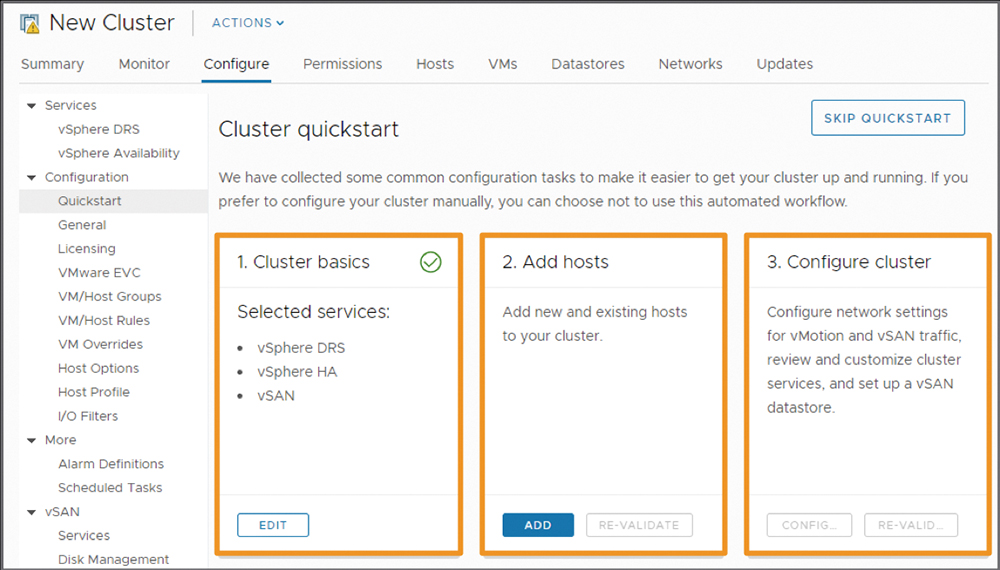Switch to the Datastores tab
Viewport: 1000px width, 570px height.
(588, 64)
